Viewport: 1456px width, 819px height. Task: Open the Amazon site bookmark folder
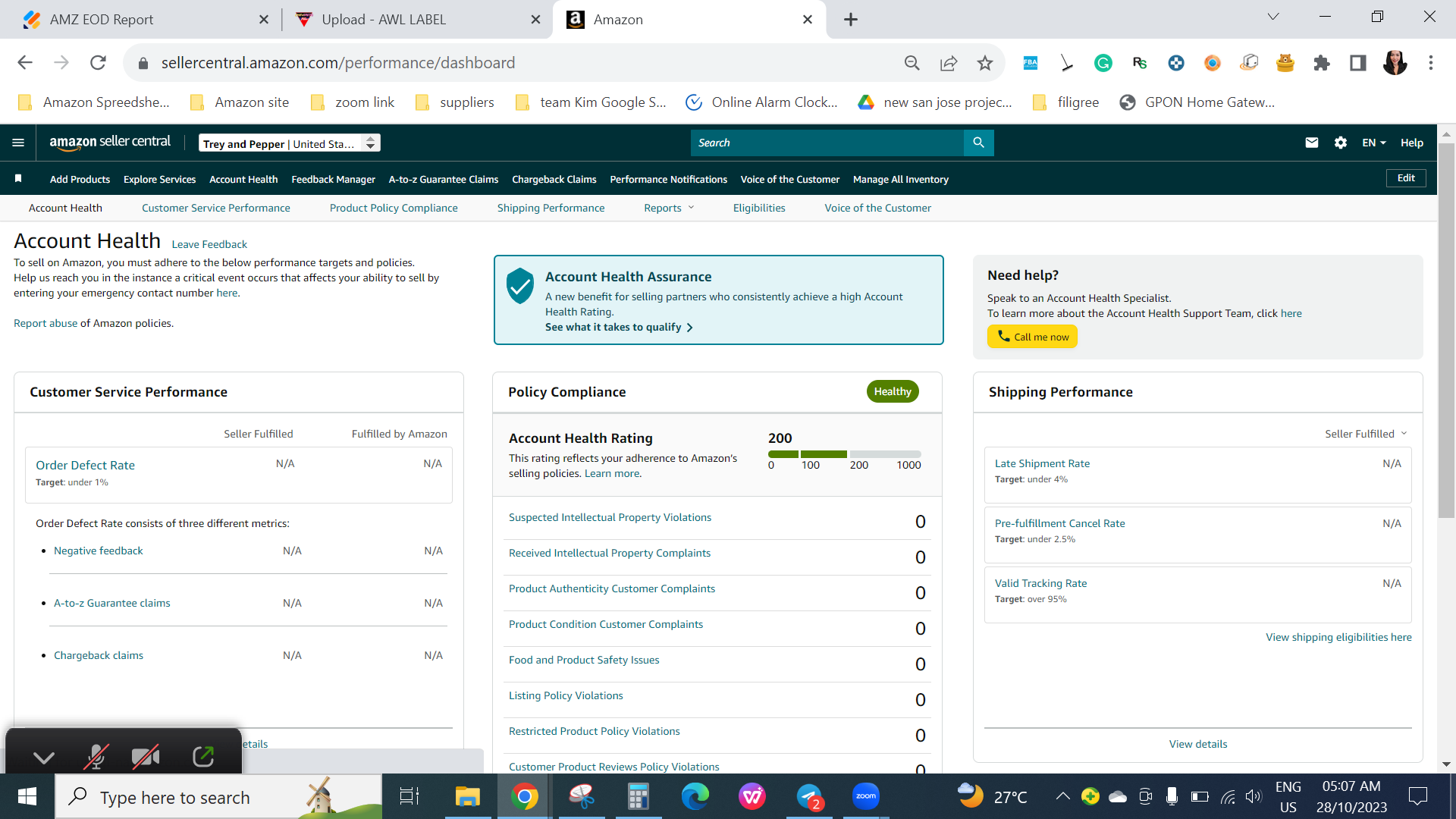click(x=240, y=102)
